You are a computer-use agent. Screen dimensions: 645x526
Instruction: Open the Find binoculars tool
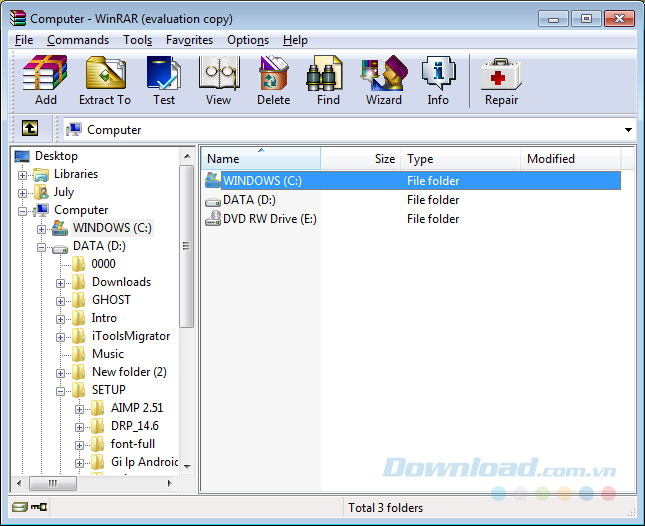tap(326, 80)
